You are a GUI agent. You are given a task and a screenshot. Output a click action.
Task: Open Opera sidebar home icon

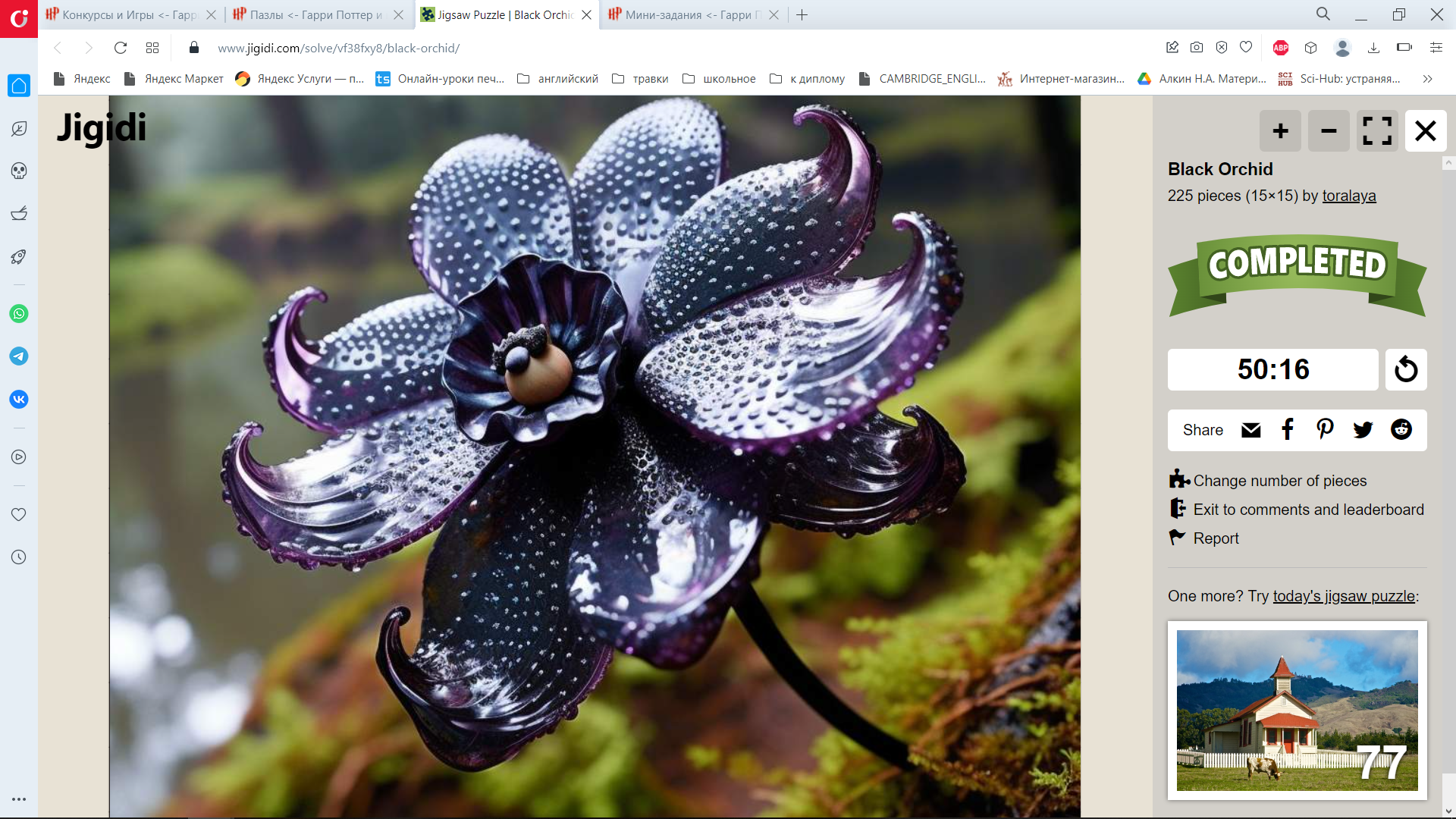coord(19,86)
